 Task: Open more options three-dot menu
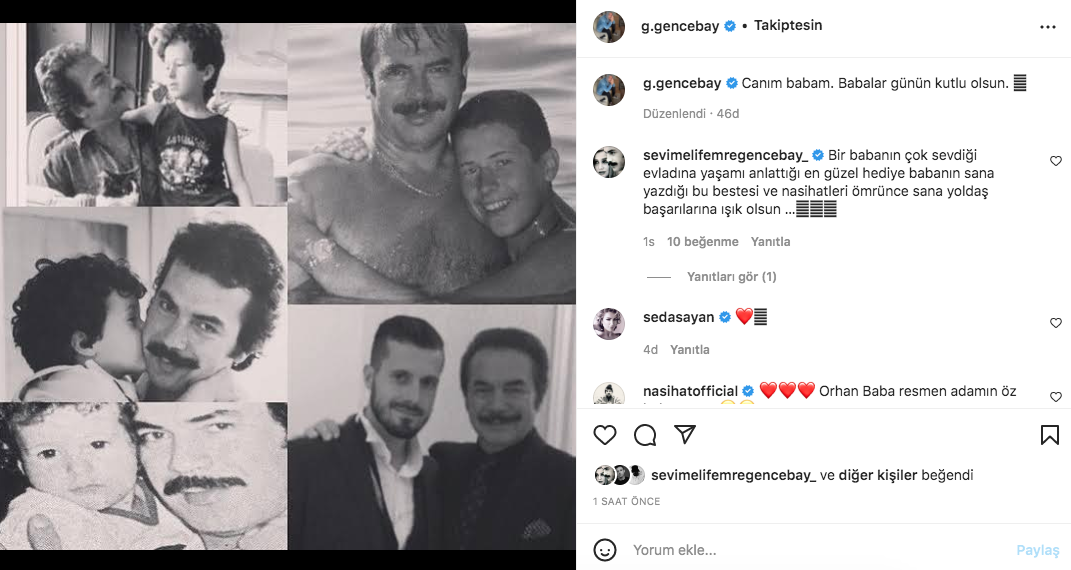tap(1048, 27)
